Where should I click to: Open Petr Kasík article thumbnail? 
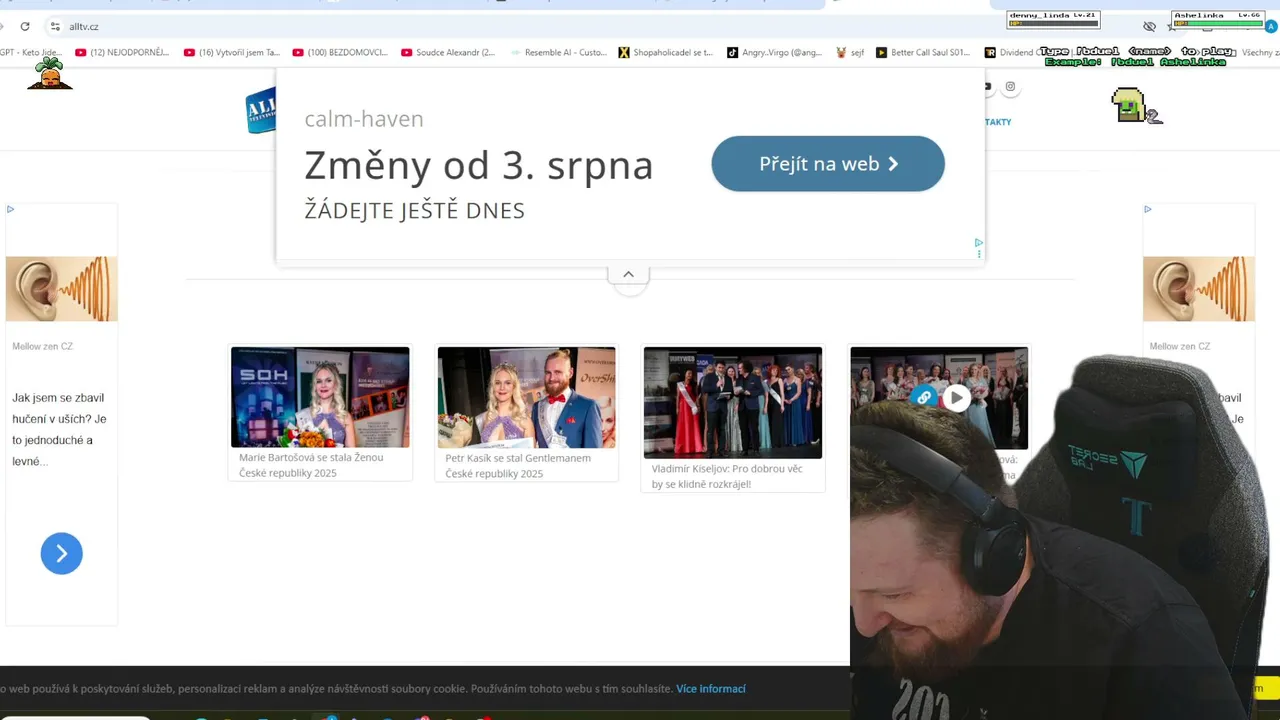[527, 397]
